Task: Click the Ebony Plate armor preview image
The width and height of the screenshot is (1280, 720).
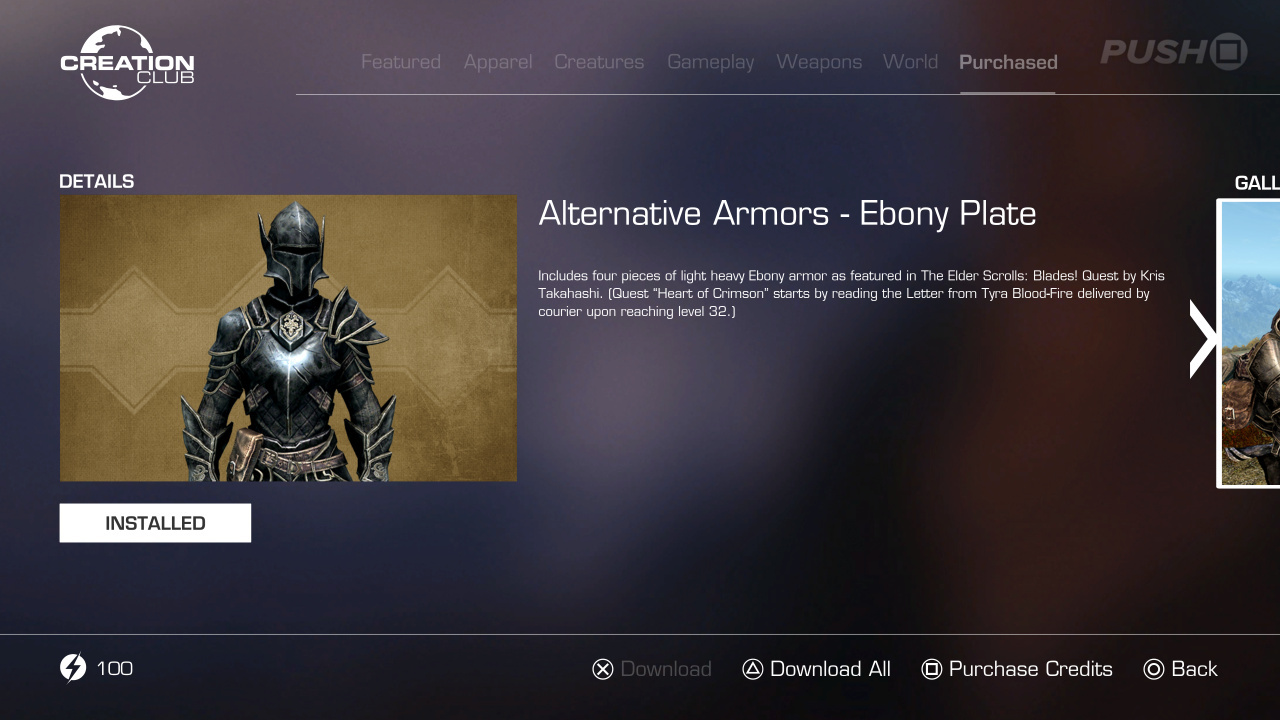Action: [289, 339]
